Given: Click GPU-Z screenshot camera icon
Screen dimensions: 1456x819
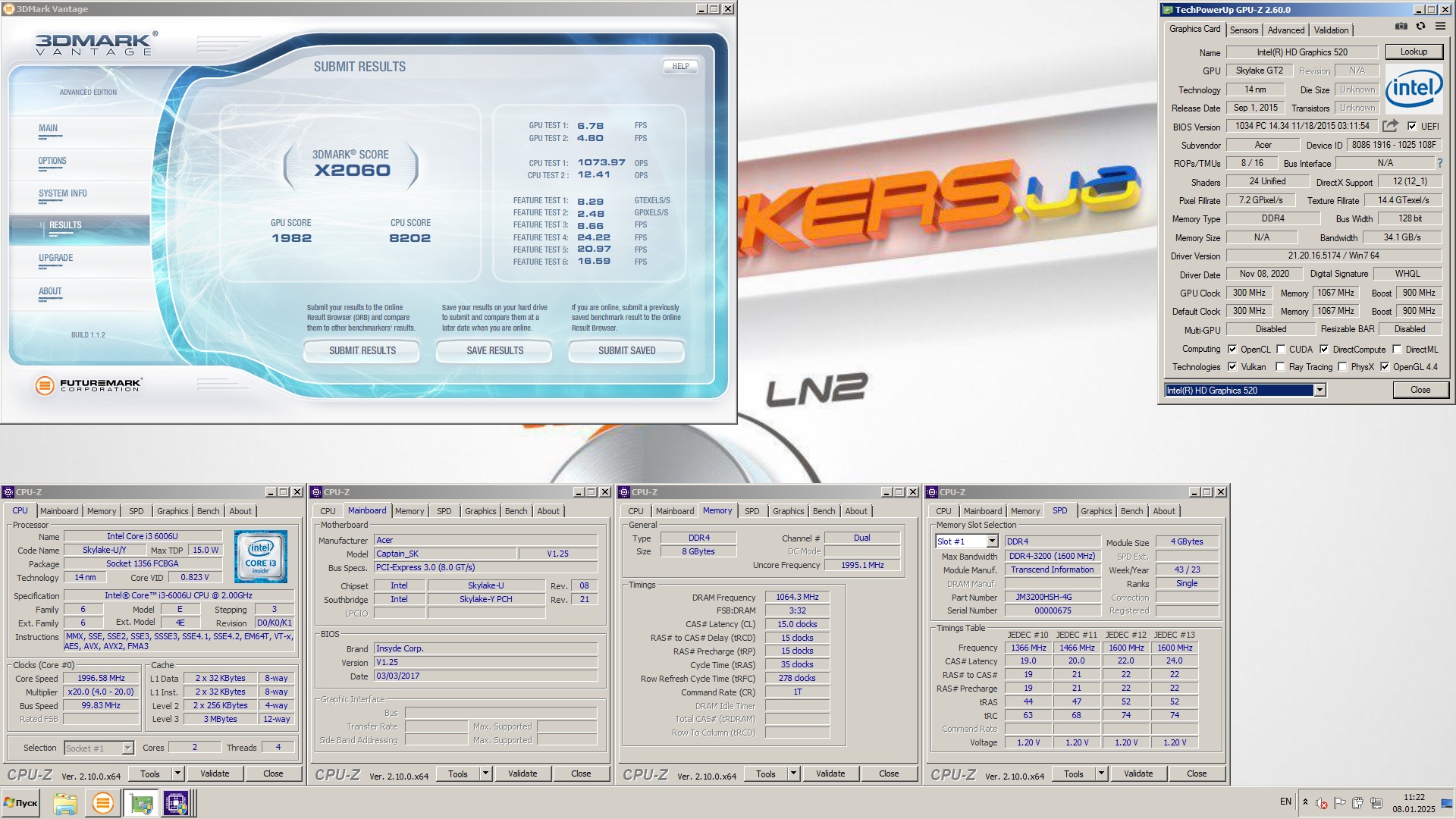Looking at the screenshot, I should (1401, 27).
